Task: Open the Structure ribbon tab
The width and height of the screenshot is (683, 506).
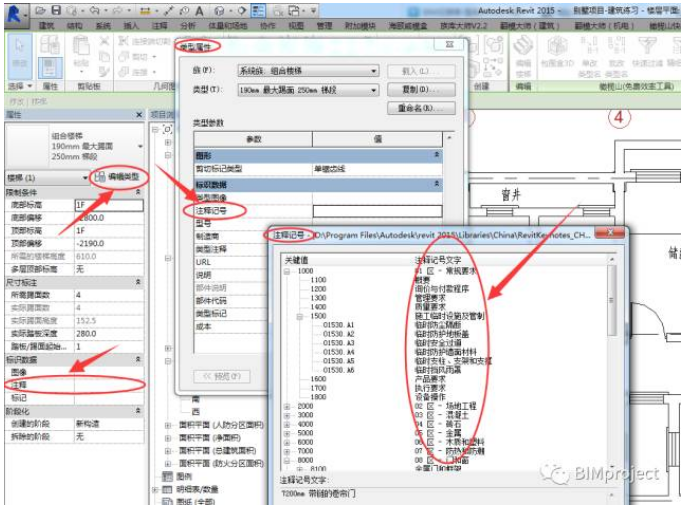Action: pyautogui.click(x=75, y=26)
